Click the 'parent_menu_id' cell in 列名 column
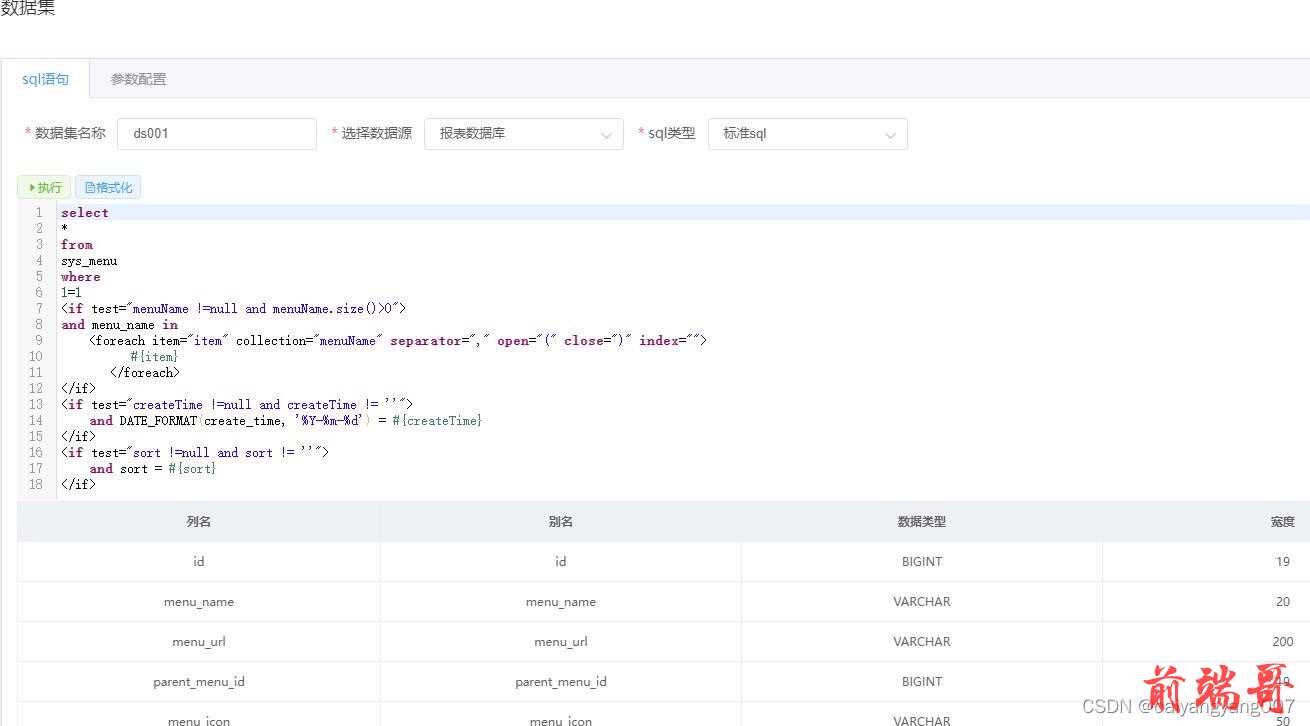The width and height of the screenshot is (1310, 726). click(198, 682)
